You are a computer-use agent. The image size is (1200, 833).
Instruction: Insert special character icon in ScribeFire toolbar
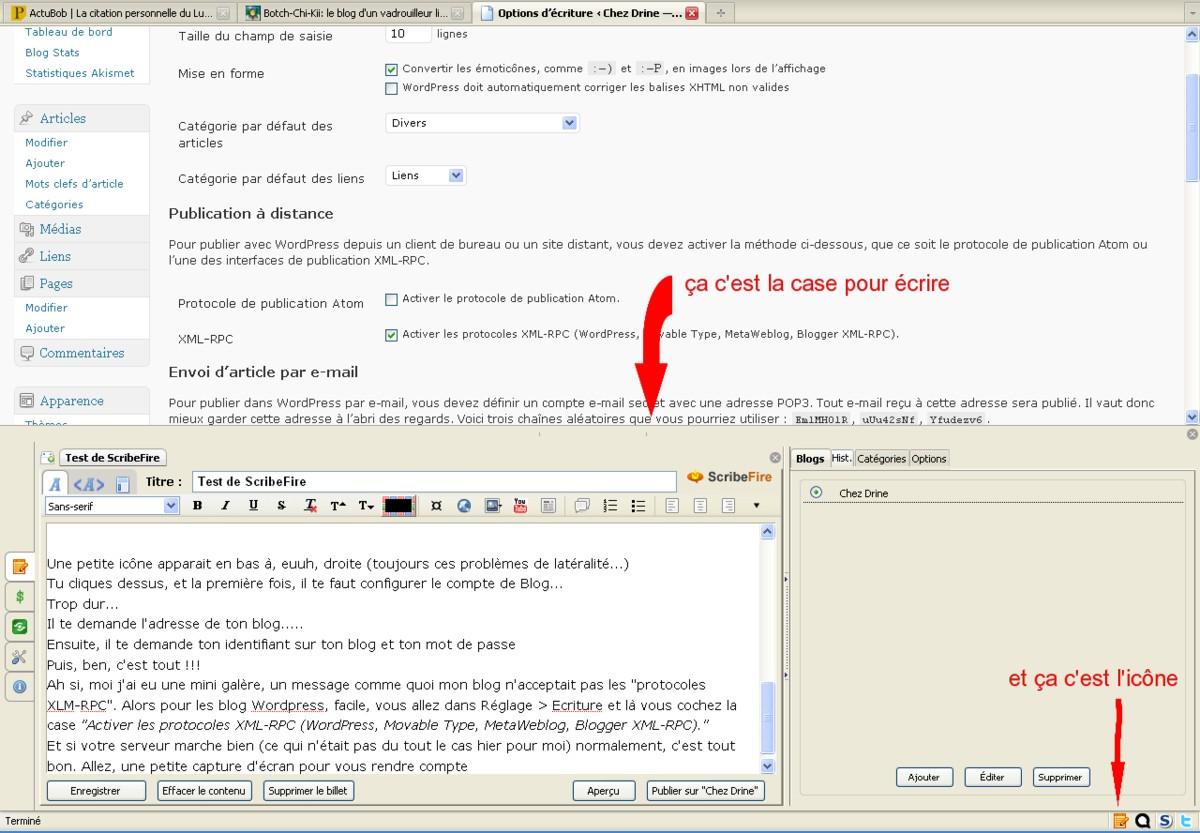[x=436, y=506]
